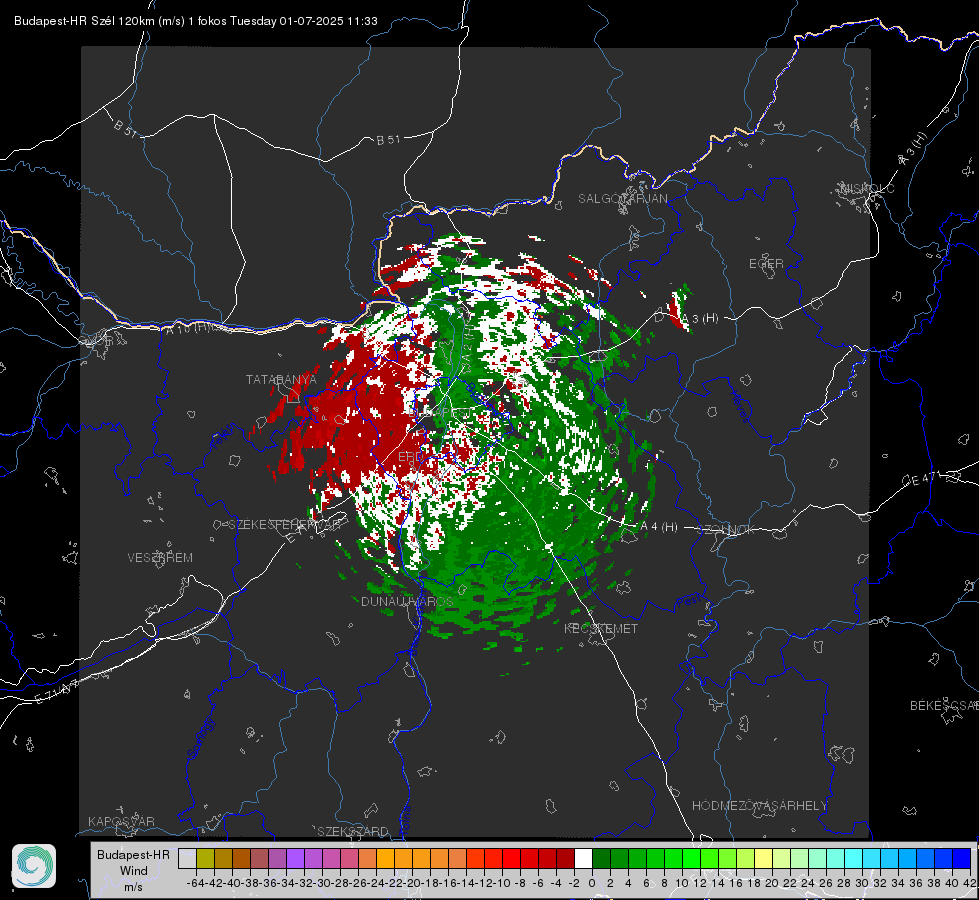979x900 pixels.
Task: Click the HÓDMEZŐVÁSÁRHELY city label
Action: click(759, 806)
